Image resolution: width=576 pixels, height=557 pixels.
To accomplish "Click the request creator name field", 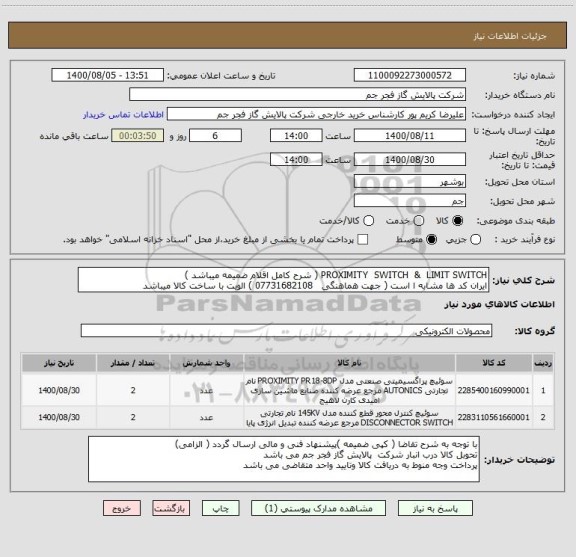I will click(316, 114).
